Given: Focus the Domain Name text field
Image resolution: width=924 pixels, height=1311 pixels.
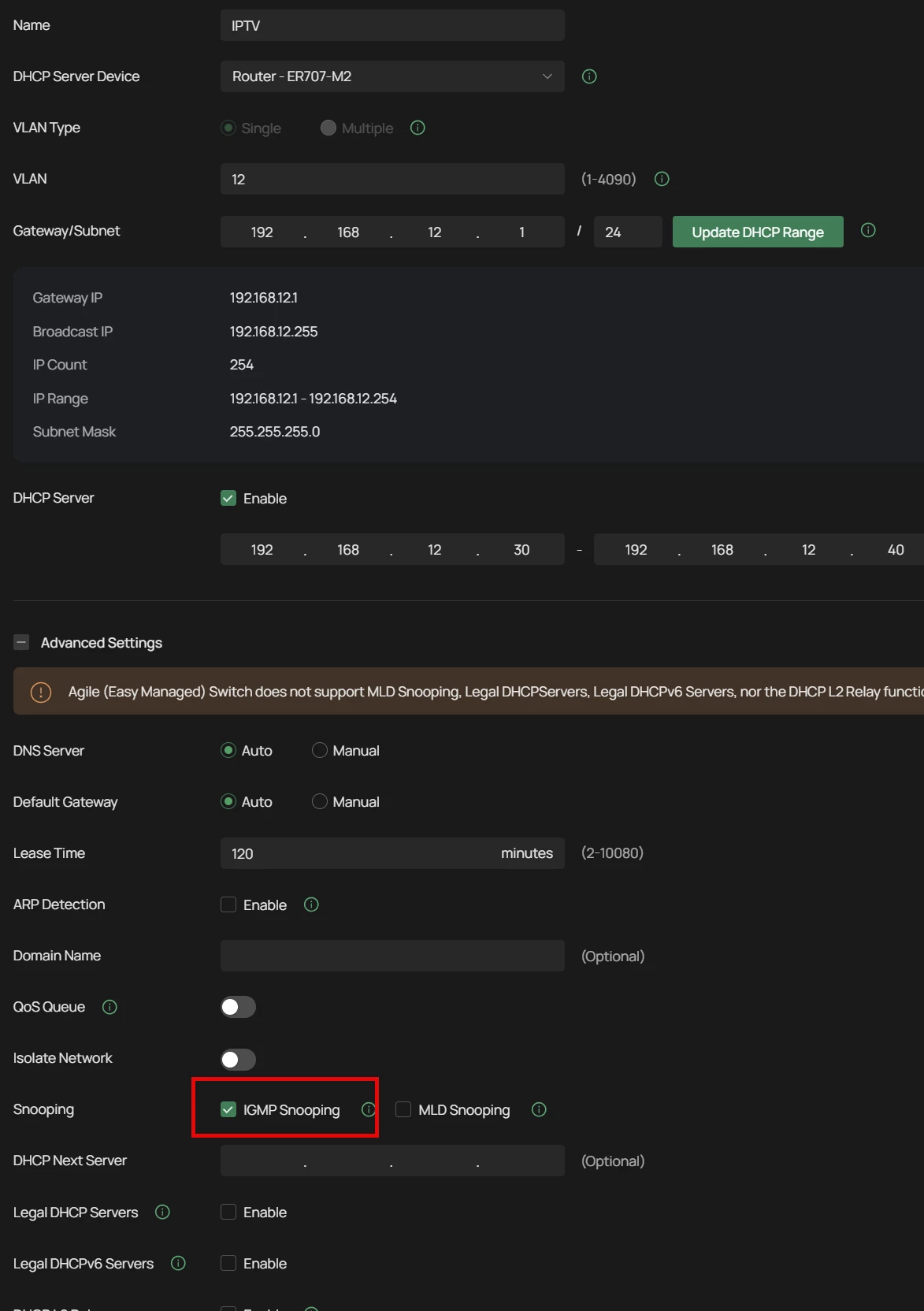Looking at the screenshot, I should click(x=392, y=956).
